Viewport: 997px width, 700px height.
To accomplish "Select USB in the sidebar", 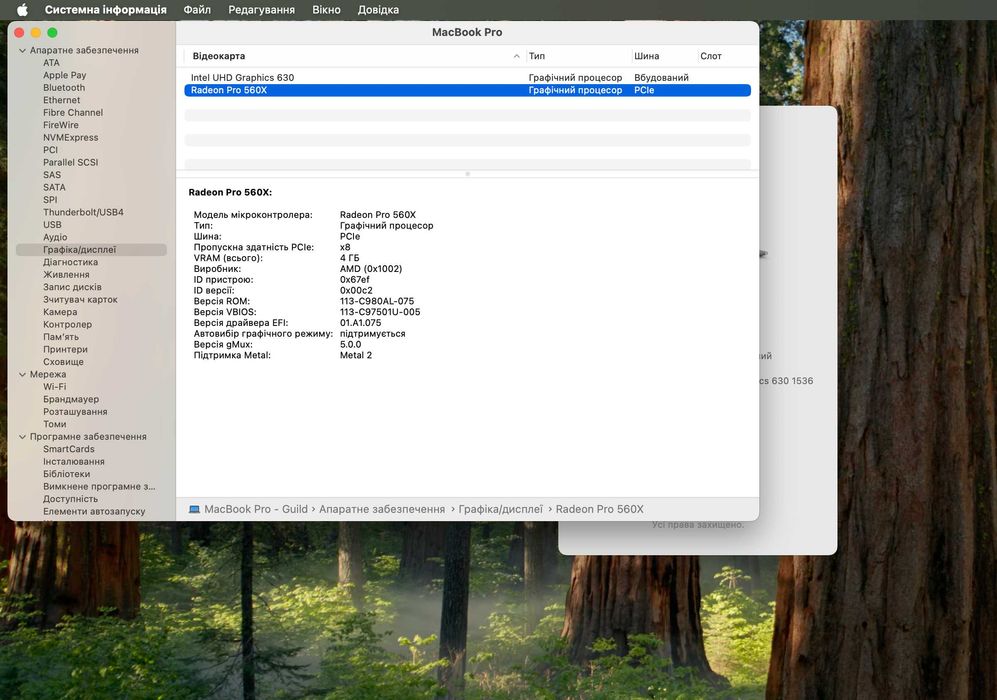I will coord(52,224).
